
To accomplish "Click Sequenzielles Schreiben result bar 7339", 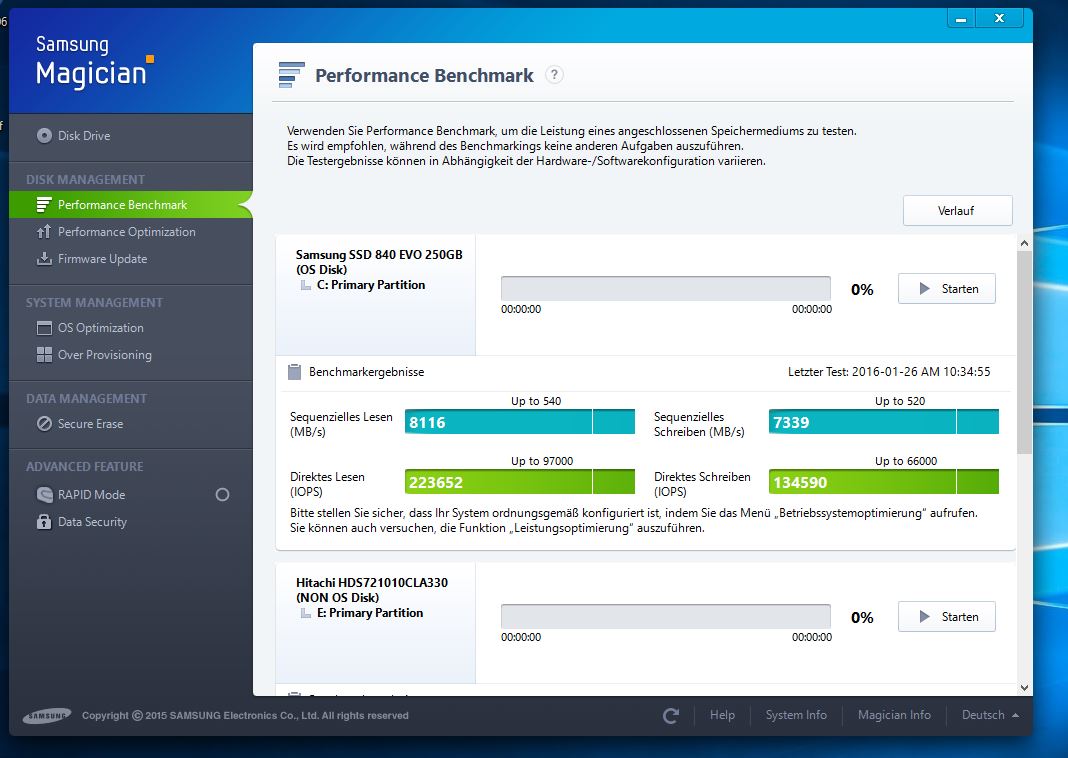I will (883, 422).
